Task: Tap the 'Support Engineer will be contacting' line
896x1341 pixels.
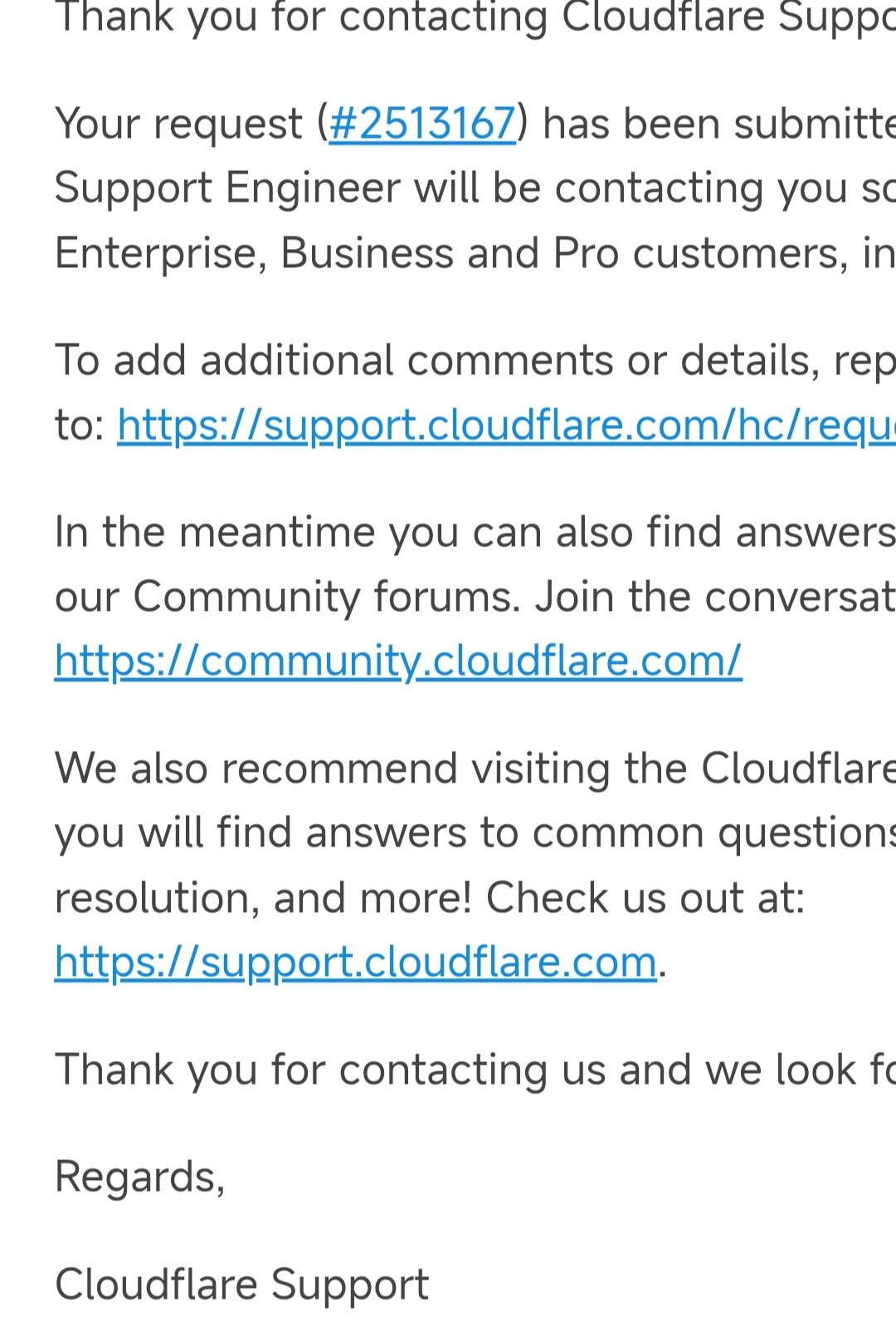Action: coord(475,189)
